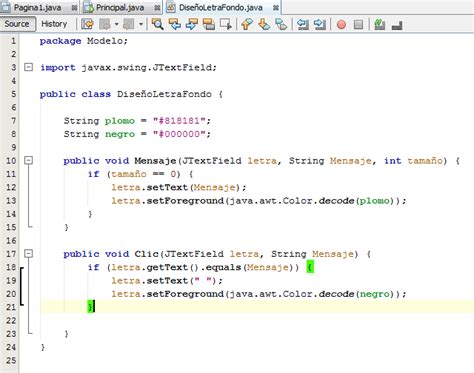The width and height of the screenshot is (474, 373).
Task: Toggle Bookmark toolbar icon
Action: 281,24
